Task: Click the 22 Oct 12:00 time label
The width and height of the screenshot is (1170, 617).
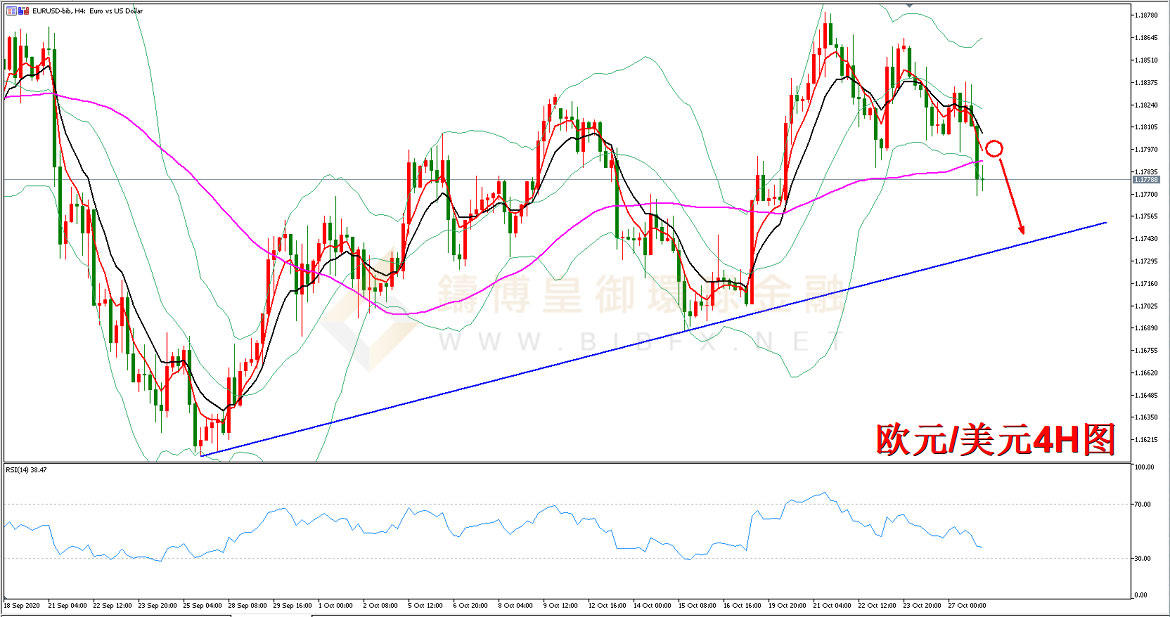Action: pos(877,605)
